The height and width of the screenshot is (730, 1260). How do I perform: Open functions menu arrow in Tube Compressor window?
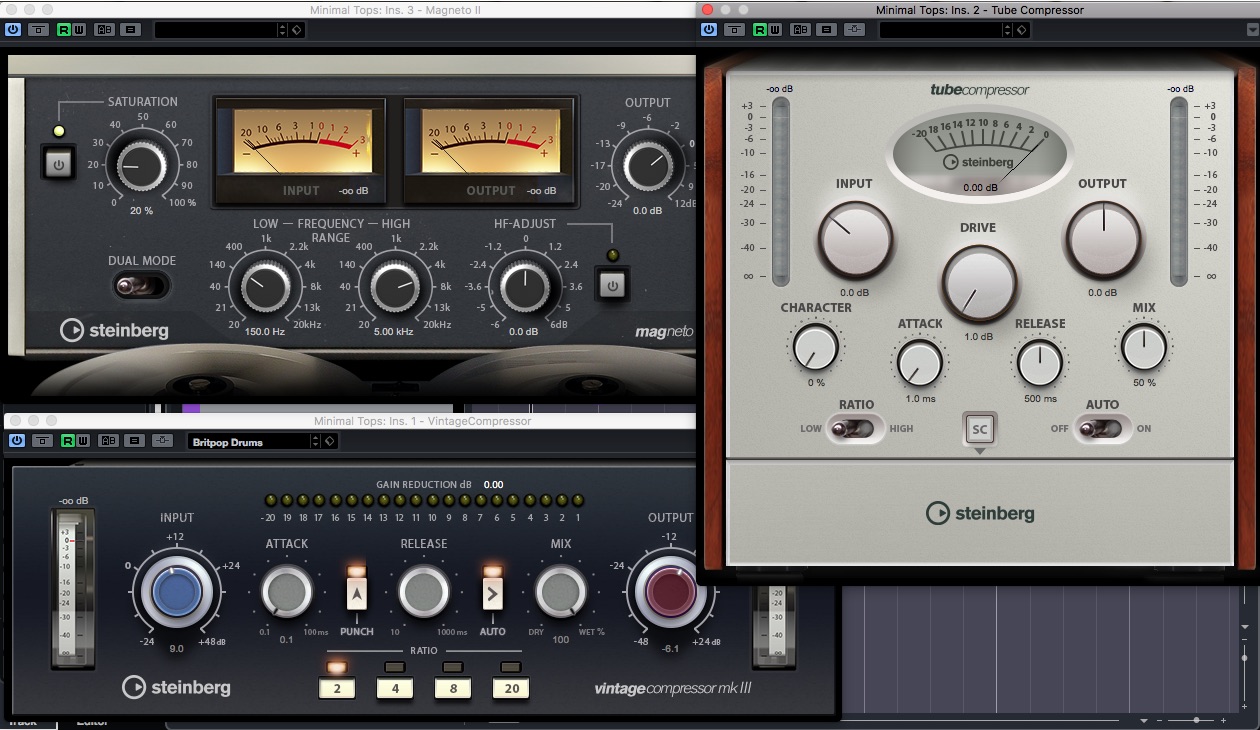coord(1252,30)
